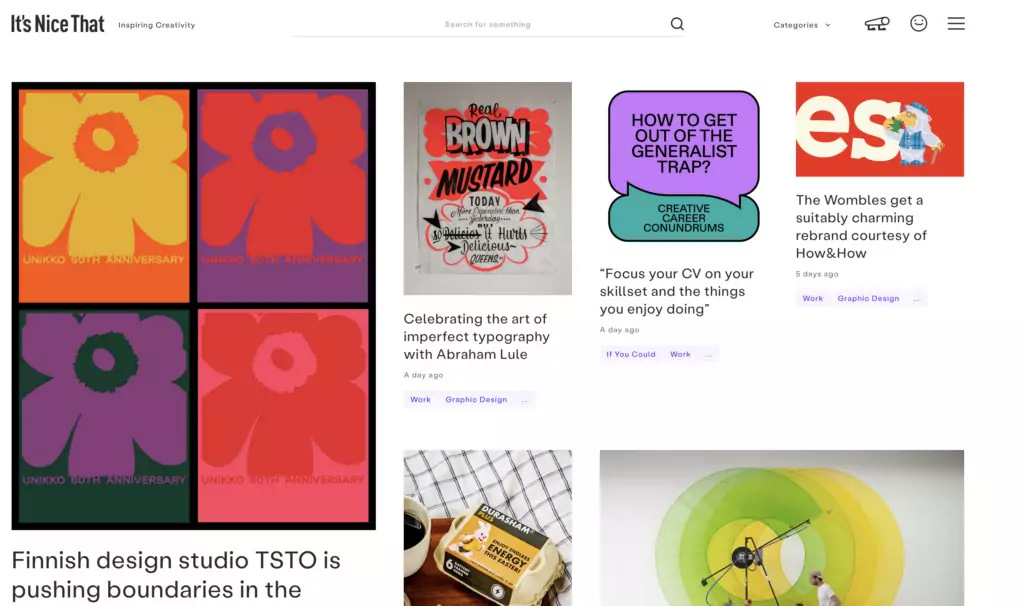The height and width of the screenshot is (606, 1024).
Task: Click the telescope icon in header
Action: click(x=876, y=24)
